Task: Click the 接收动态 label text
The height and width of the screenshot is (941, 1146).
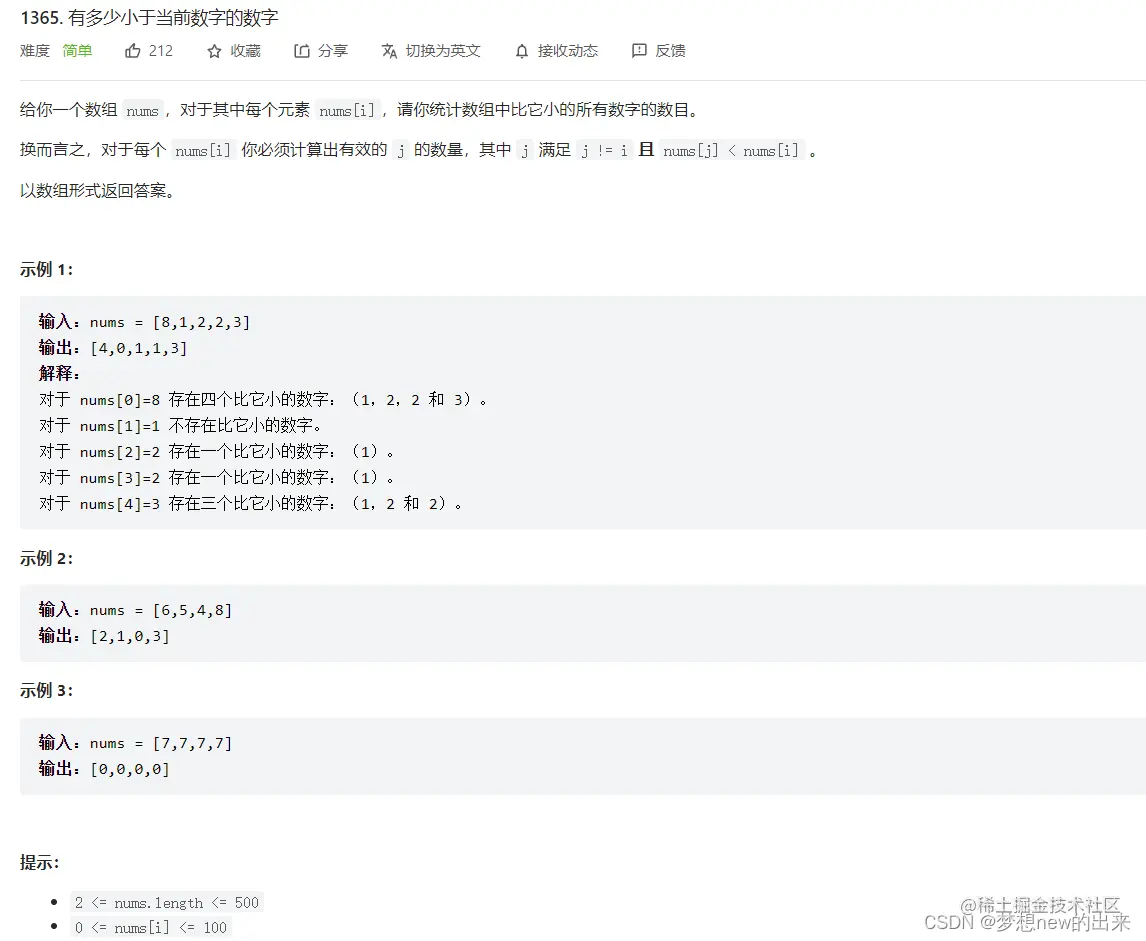Action: tap(568, 51)
